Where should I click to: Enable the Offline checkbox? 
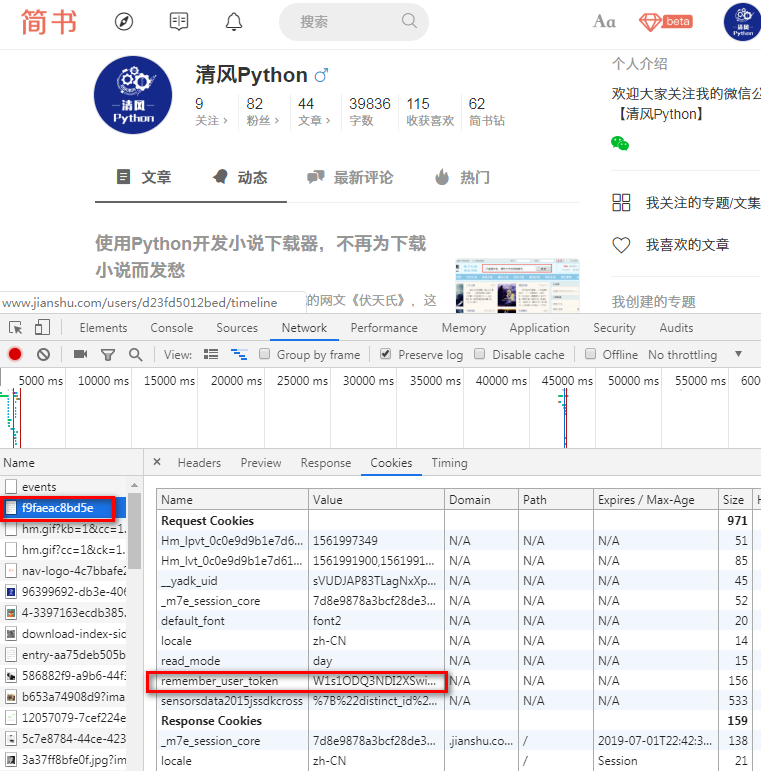tap(591, 354)
